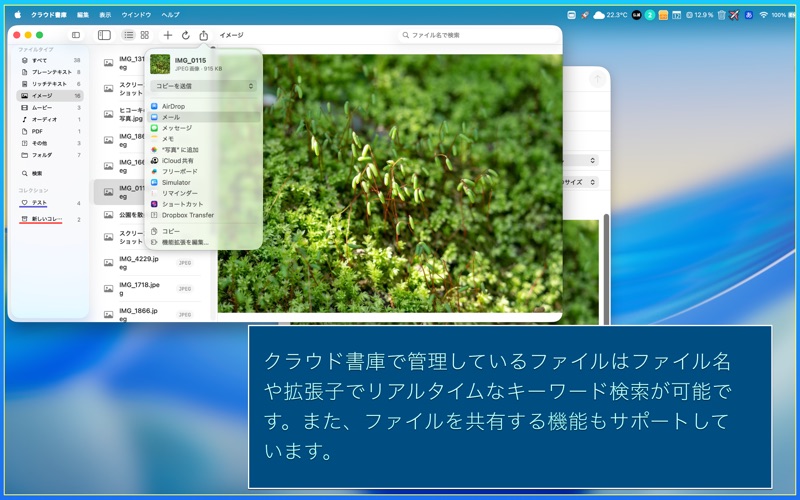The height and width of the screenshot is (500, 800).
Task: Click vertical scrollbar in background window
Action: pyautogui.click(x=607, y=269)
